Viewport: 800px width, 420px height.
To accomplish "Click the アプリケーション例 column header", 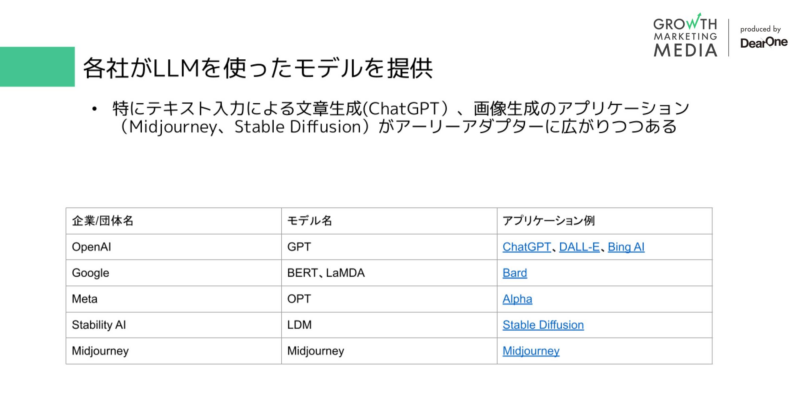I will tap(550, 220).
